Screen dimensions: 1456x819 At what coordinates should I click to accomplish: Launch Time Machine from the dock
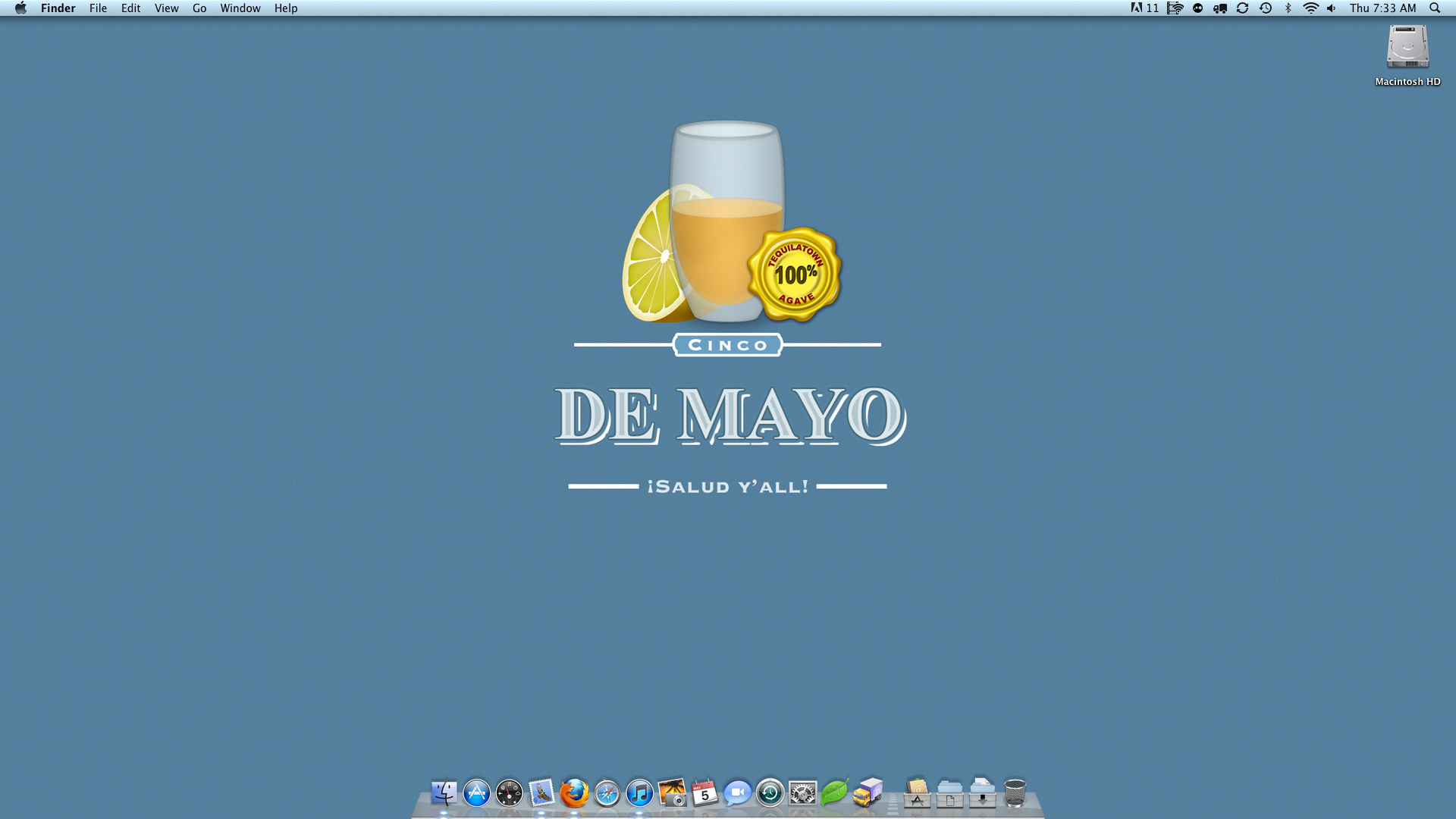click(x=770, y=793)
